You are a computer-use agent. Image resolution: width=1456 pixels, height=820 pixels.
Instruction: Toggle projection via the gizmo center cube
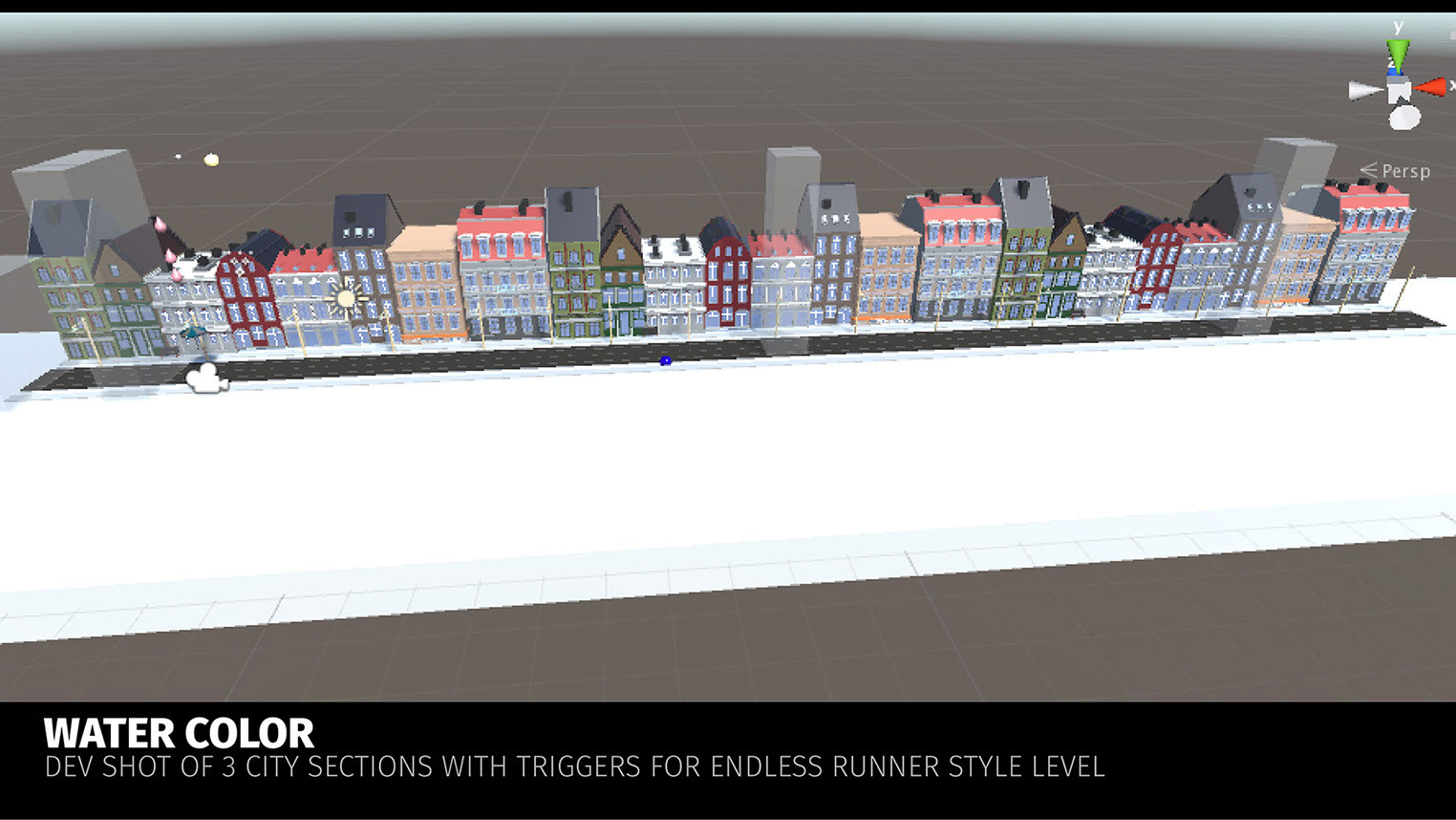point(1399,91)
